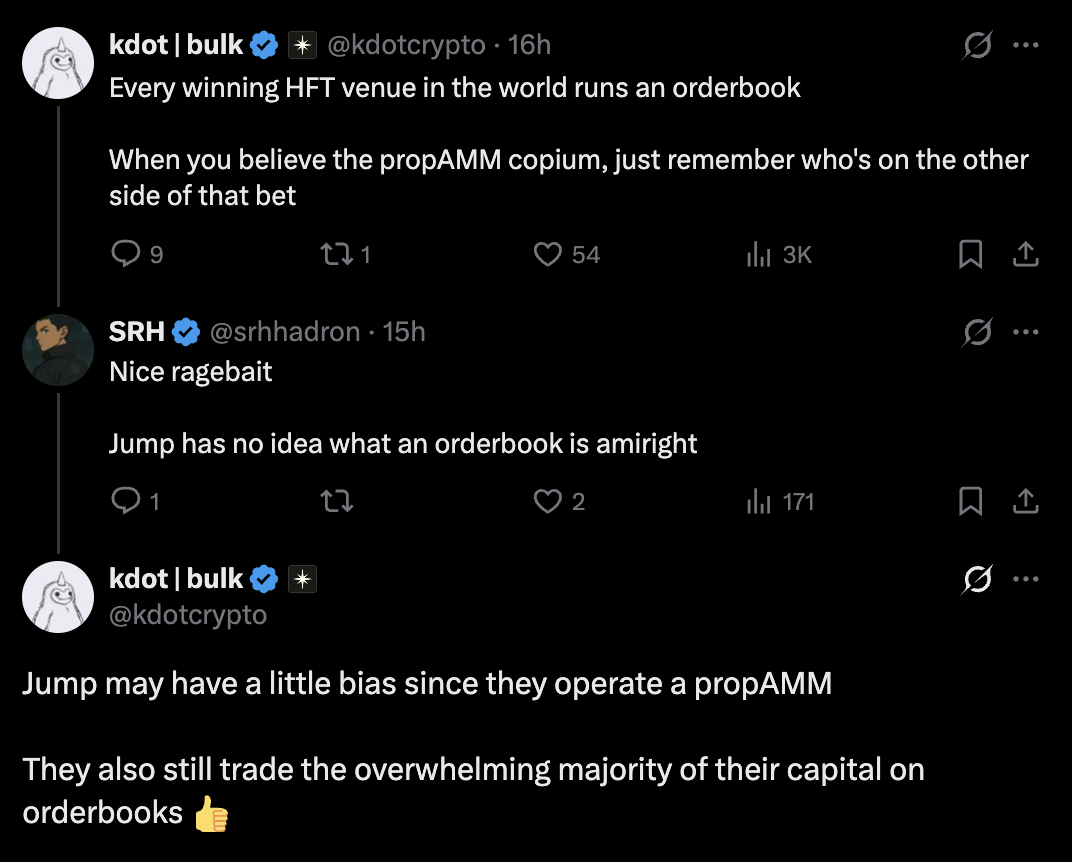The width and height of the screenshot is (1072, 862).
Task: Bookmark SRH's reply tweet
Action: (x=970, y=501)
